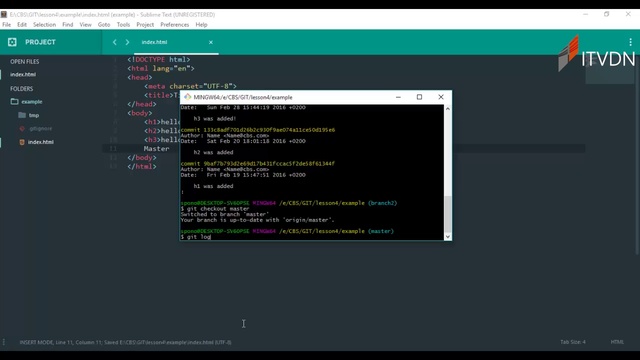Open the Edit menu
Viewport: 640px width, 360px height.
point(22,24)
